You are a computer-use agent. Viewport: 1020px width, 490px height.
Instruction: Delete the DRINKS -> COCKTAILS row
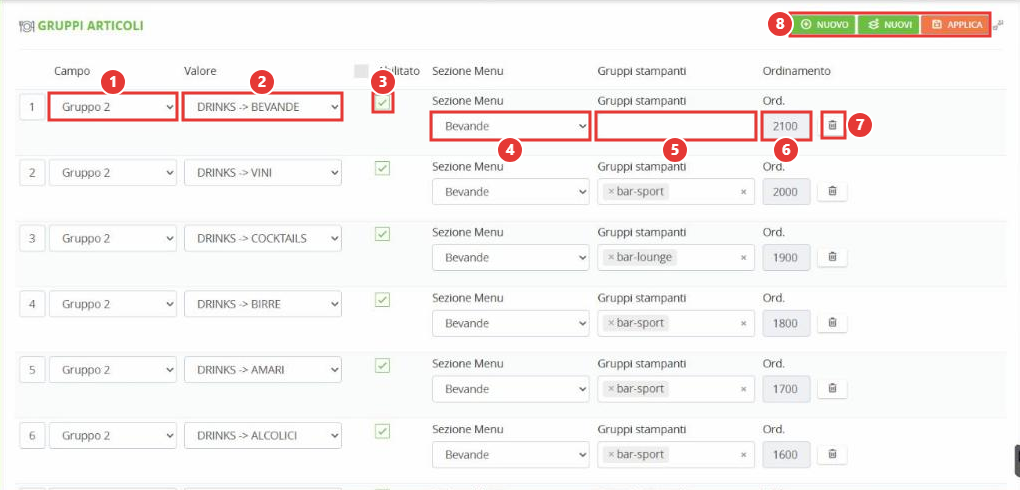coord(832,257)
